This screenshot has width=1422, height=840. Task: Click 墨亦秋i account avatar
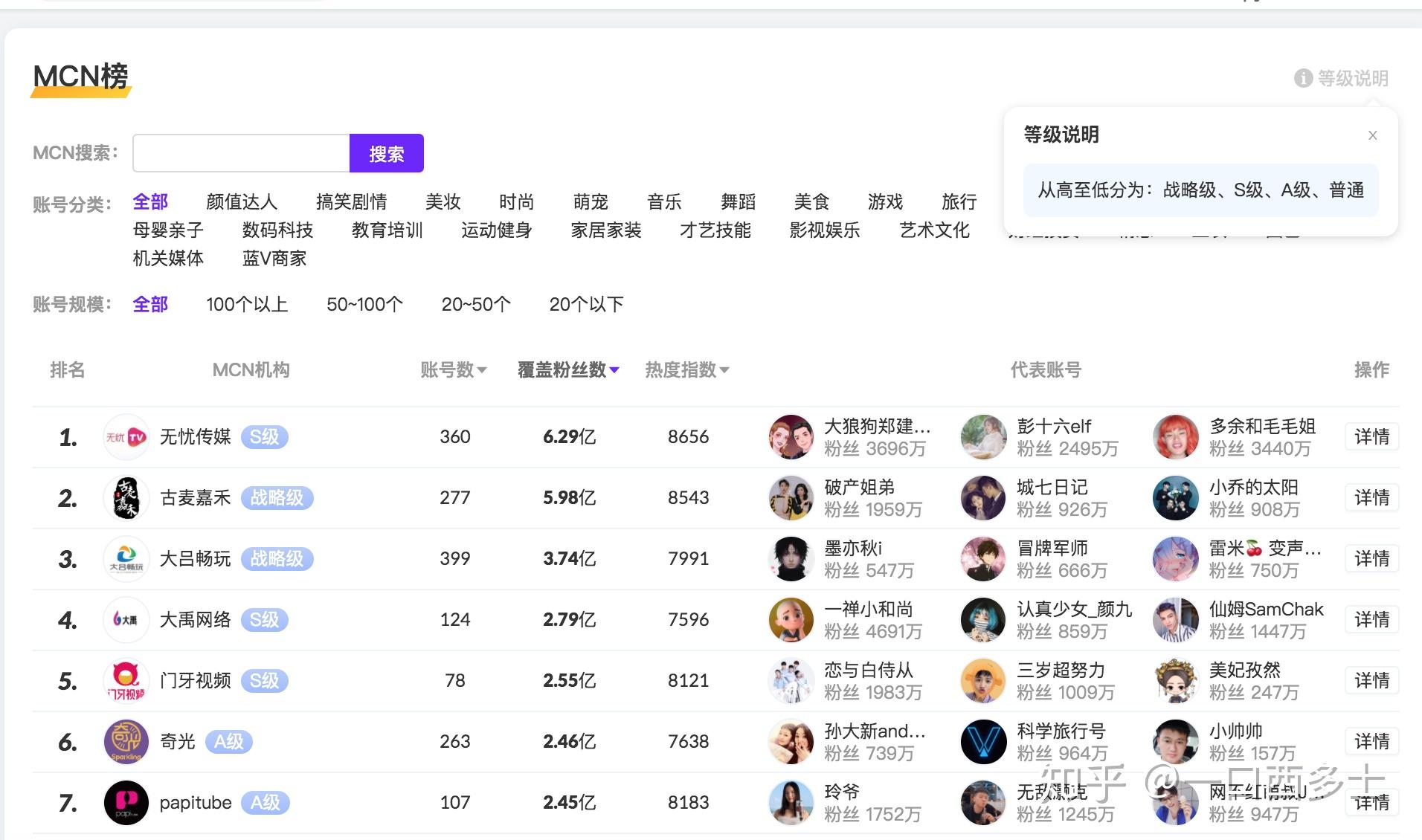coord(791,559)
